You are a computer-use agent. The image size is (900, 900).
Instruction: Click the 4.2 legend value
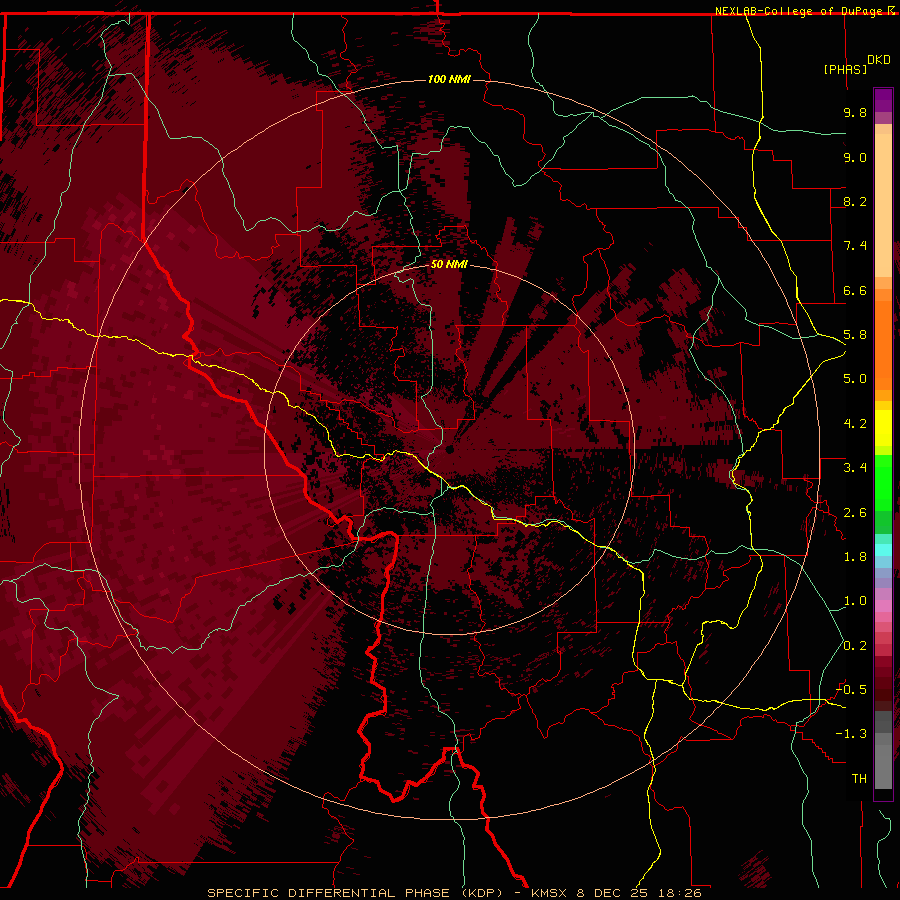(855, 424)
